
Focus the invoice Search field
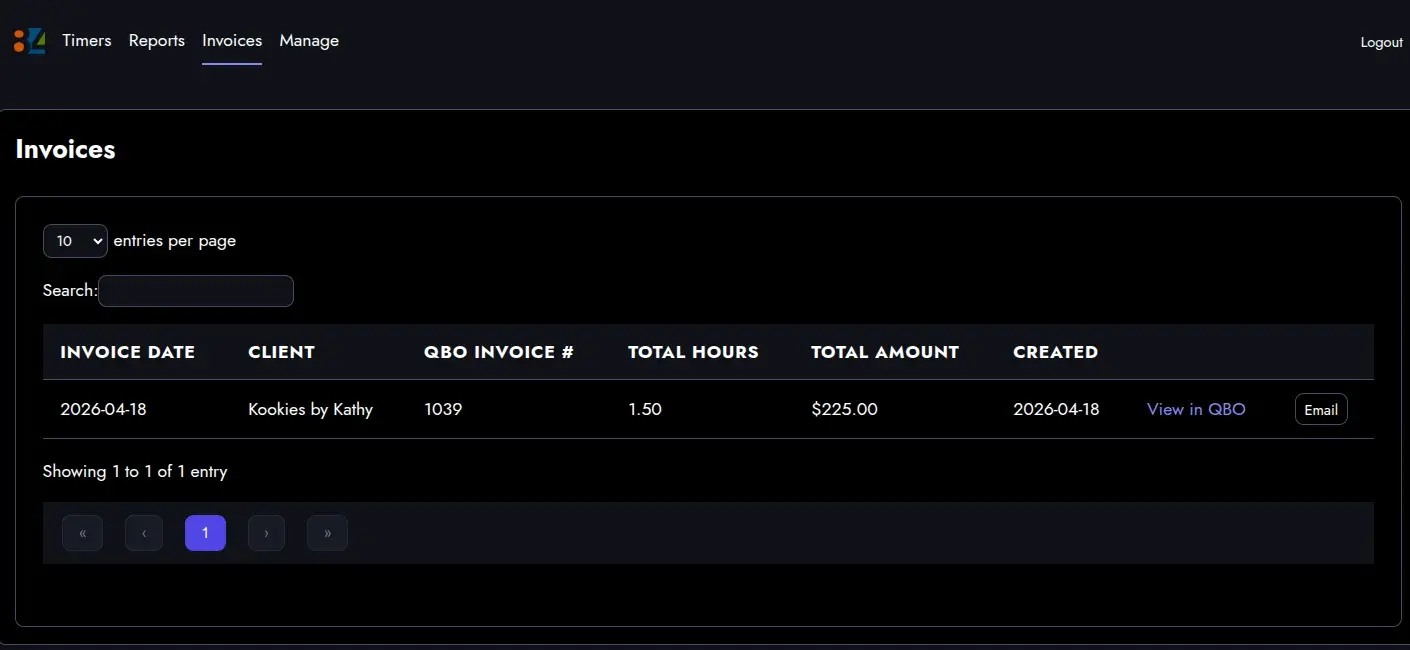pos(196,291)
